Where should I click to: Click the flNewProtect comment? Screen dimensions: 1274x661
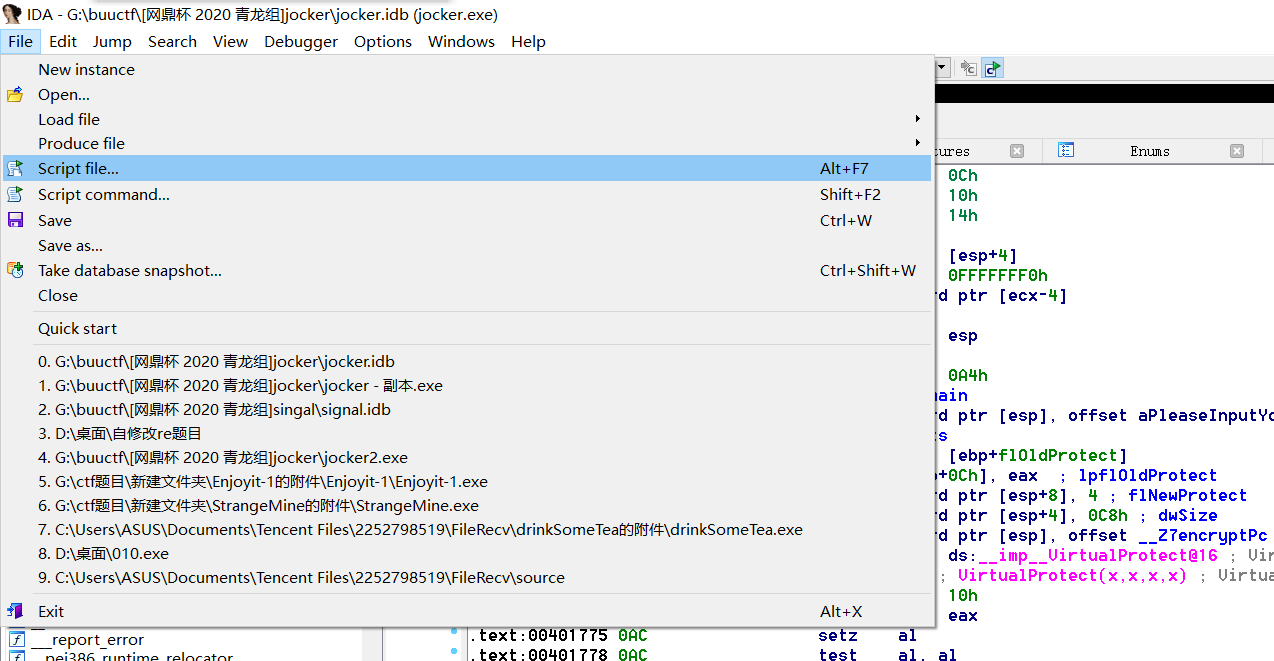pyautogui.click(x=1188, y=495)
